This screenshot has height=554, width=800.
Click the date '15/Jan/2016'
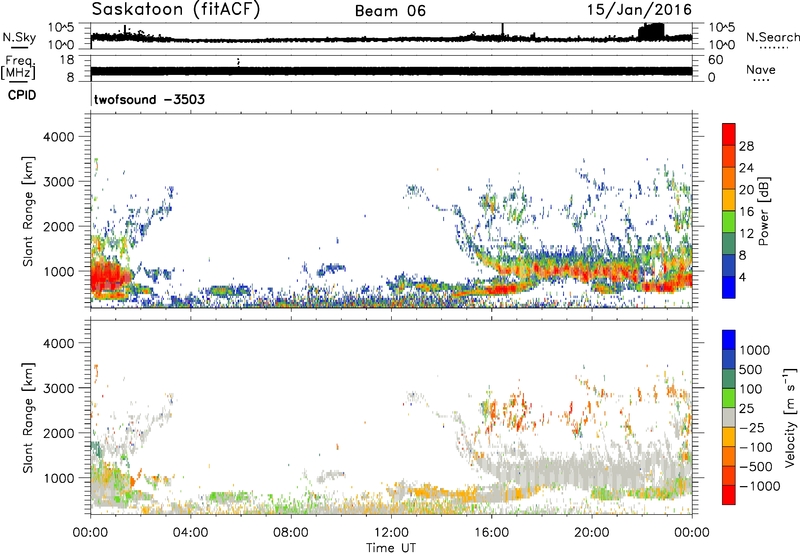point(639,10)
